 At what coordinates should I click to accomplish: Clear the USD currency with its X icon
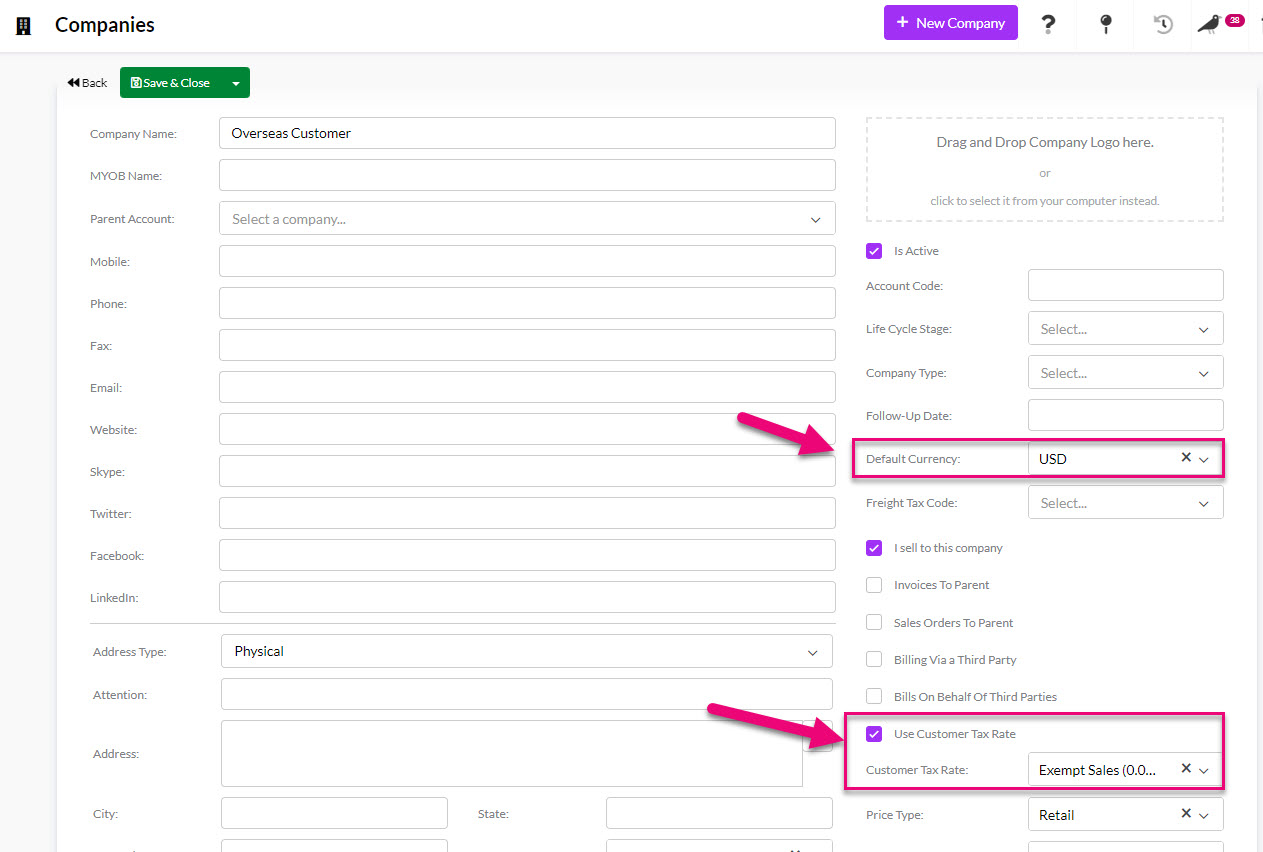click(1185, 458)
